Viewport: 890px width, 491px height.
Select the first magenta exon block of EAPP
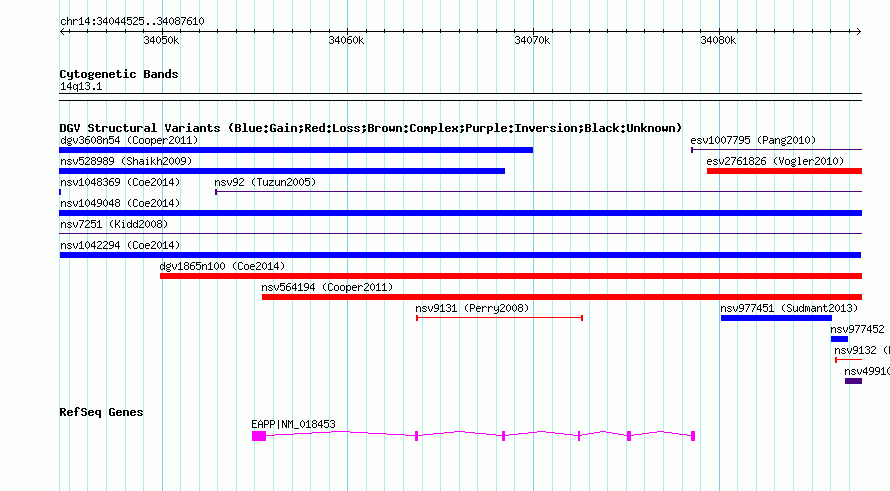pos(259,436)
